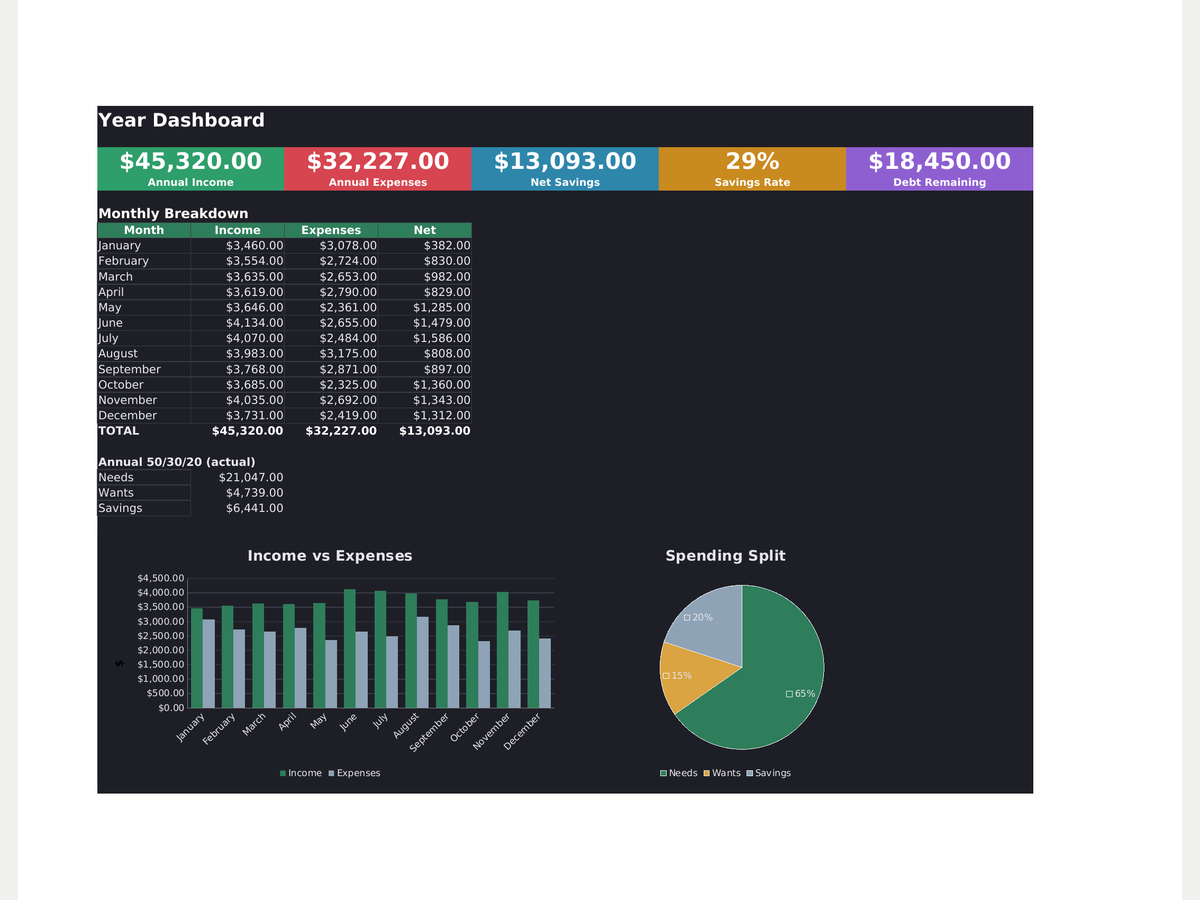Select July expenses cell $2,484.00

[x=331, y=339]
